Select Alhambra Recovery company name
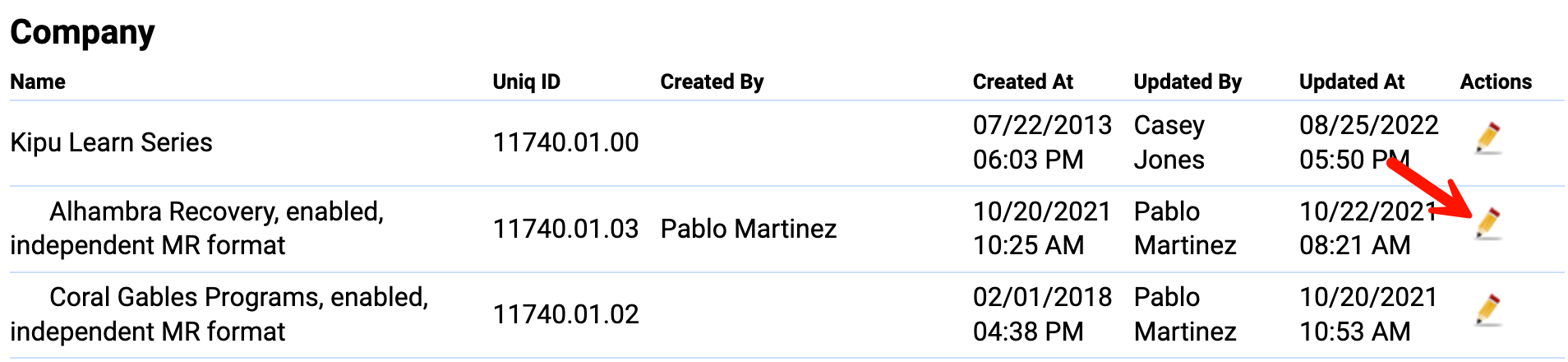Image resolution: width=1568 pixels, height=362 pixels. (x=197, y=228)
